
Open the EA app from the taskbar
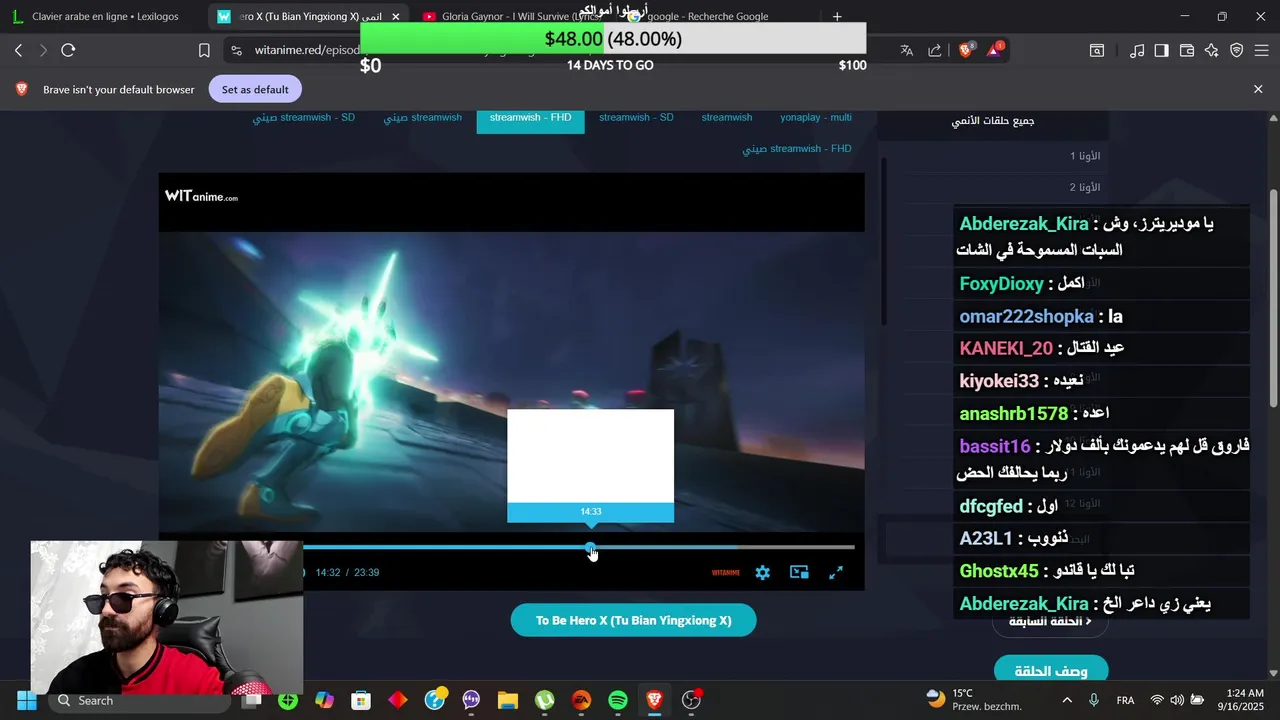click(x=581, y=700)
